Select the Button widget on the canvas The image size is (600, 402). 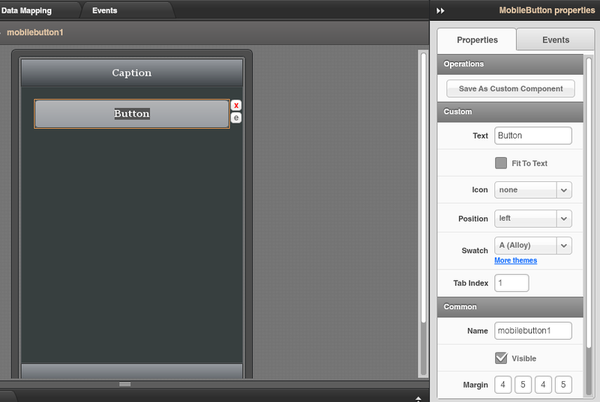pyautogui.click(x=132, y=114)
